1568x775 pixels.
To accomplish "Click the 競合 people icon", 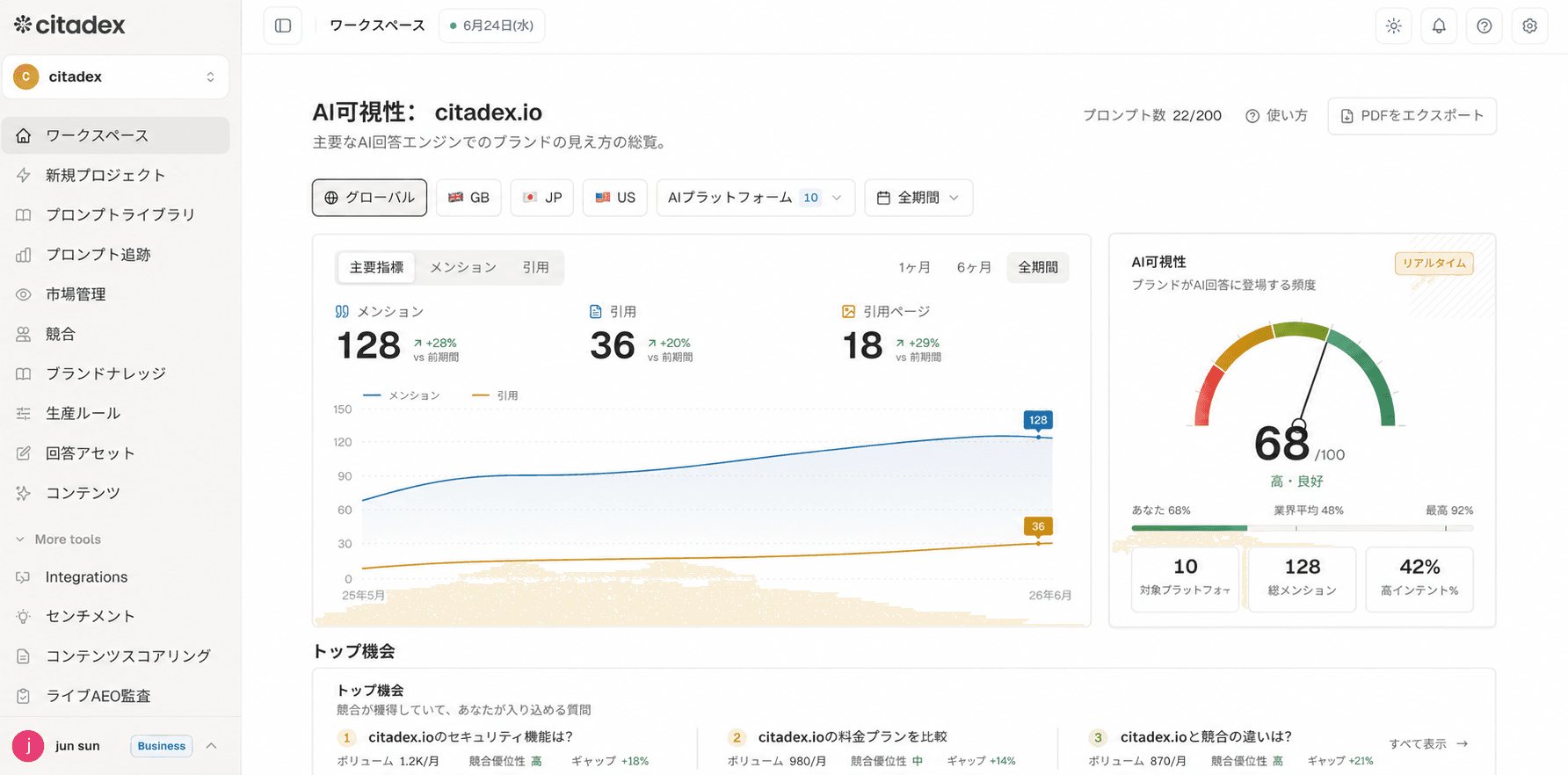I will click(24, 334).
